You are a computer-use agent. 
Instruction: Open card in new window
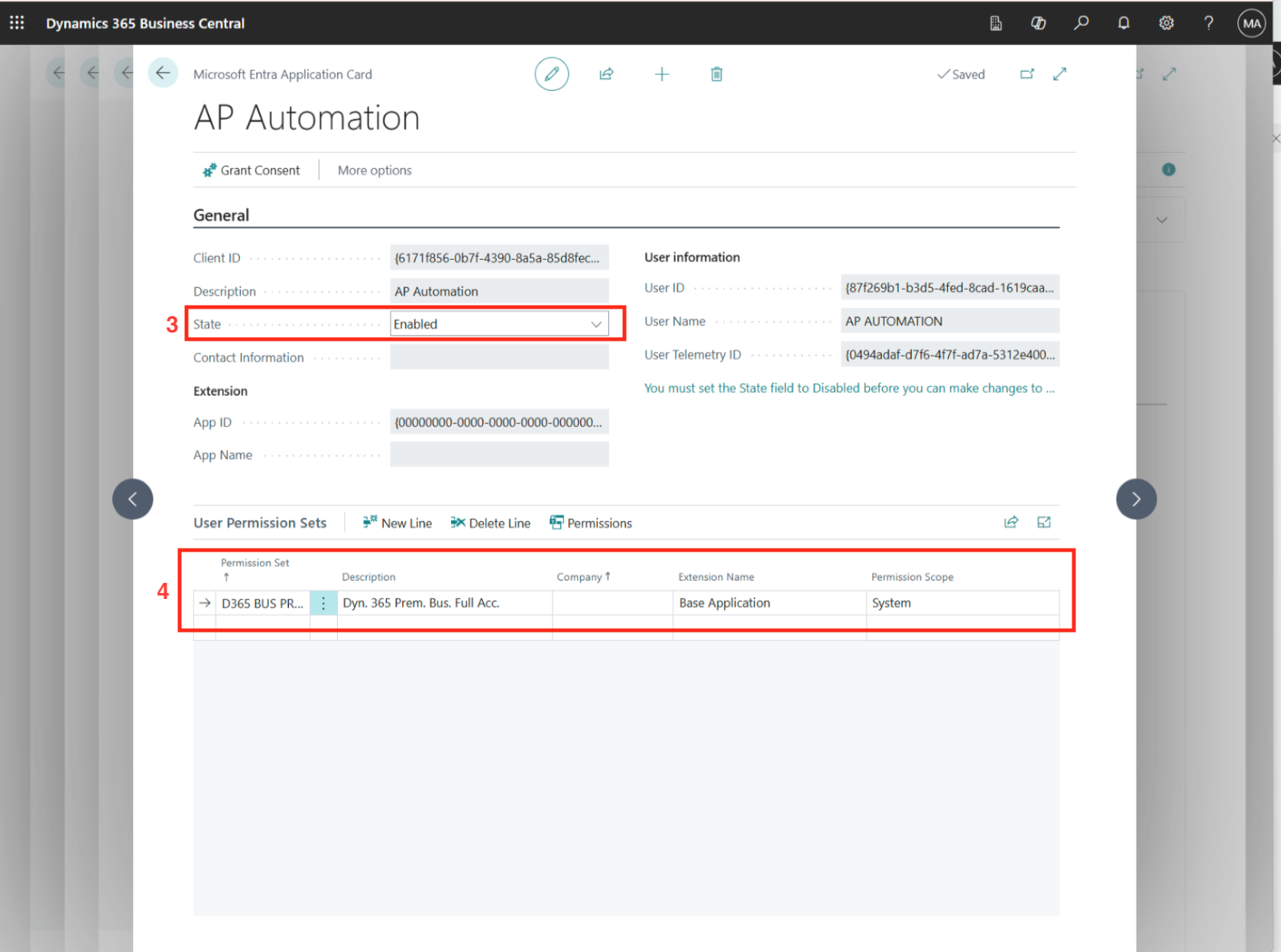pos(1027,74)
